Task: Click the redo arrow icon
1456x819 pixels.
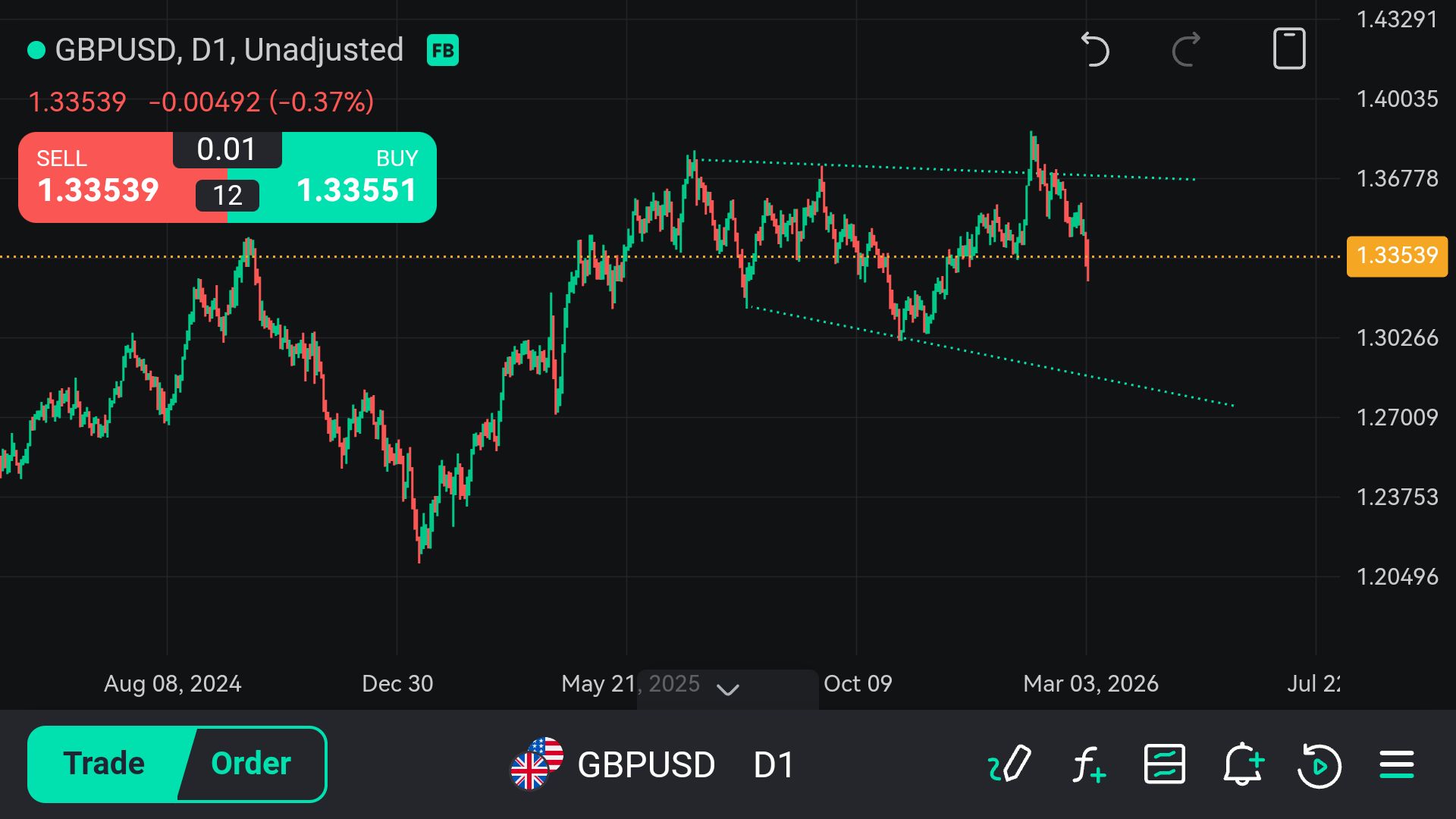Action: (x=1186, y=50)
